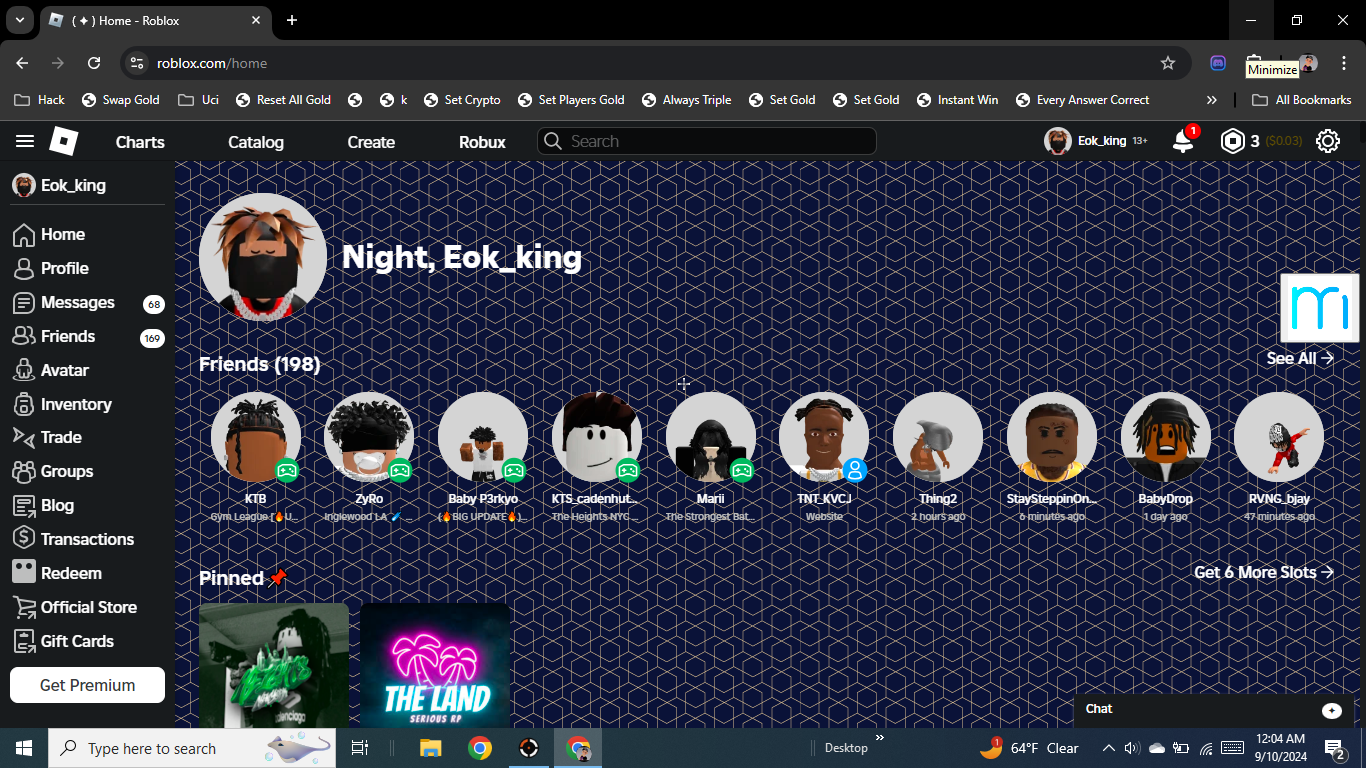Expand the Desktop toolbar chevron in taskbar
This screenshot has height=768, width=1366.
(880, 739)
